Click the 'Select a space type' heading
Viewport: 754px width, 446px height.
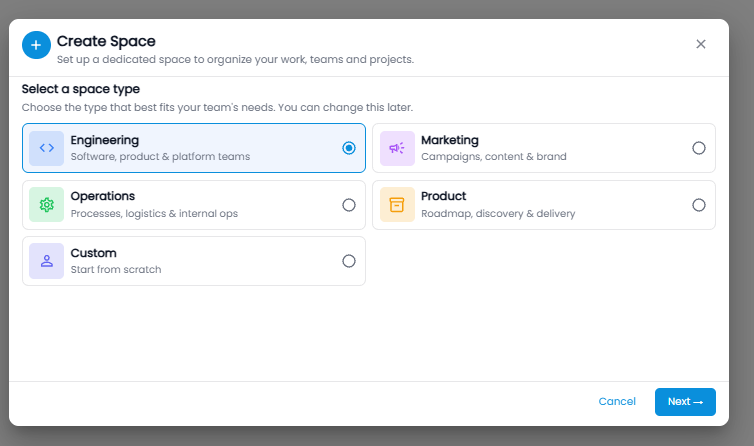point(81,89)
